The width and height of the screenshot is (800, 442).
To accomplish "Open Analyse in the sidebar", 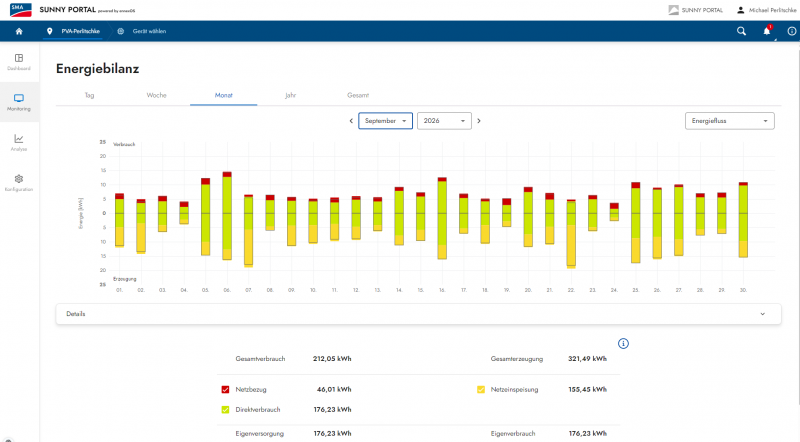I will click(x=19, y=142).
